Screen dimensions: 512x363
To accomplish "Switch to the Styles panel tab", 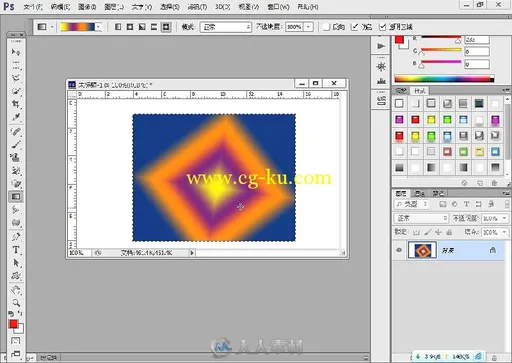I will [x=420, y=91].
